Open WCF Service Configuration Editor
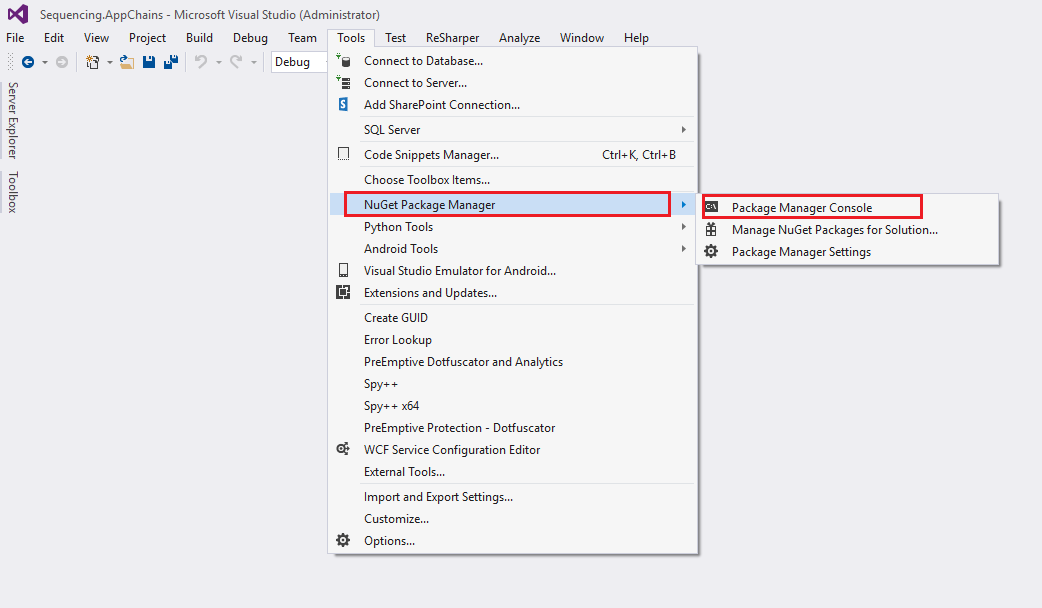1042x608 pixels. 513,450
